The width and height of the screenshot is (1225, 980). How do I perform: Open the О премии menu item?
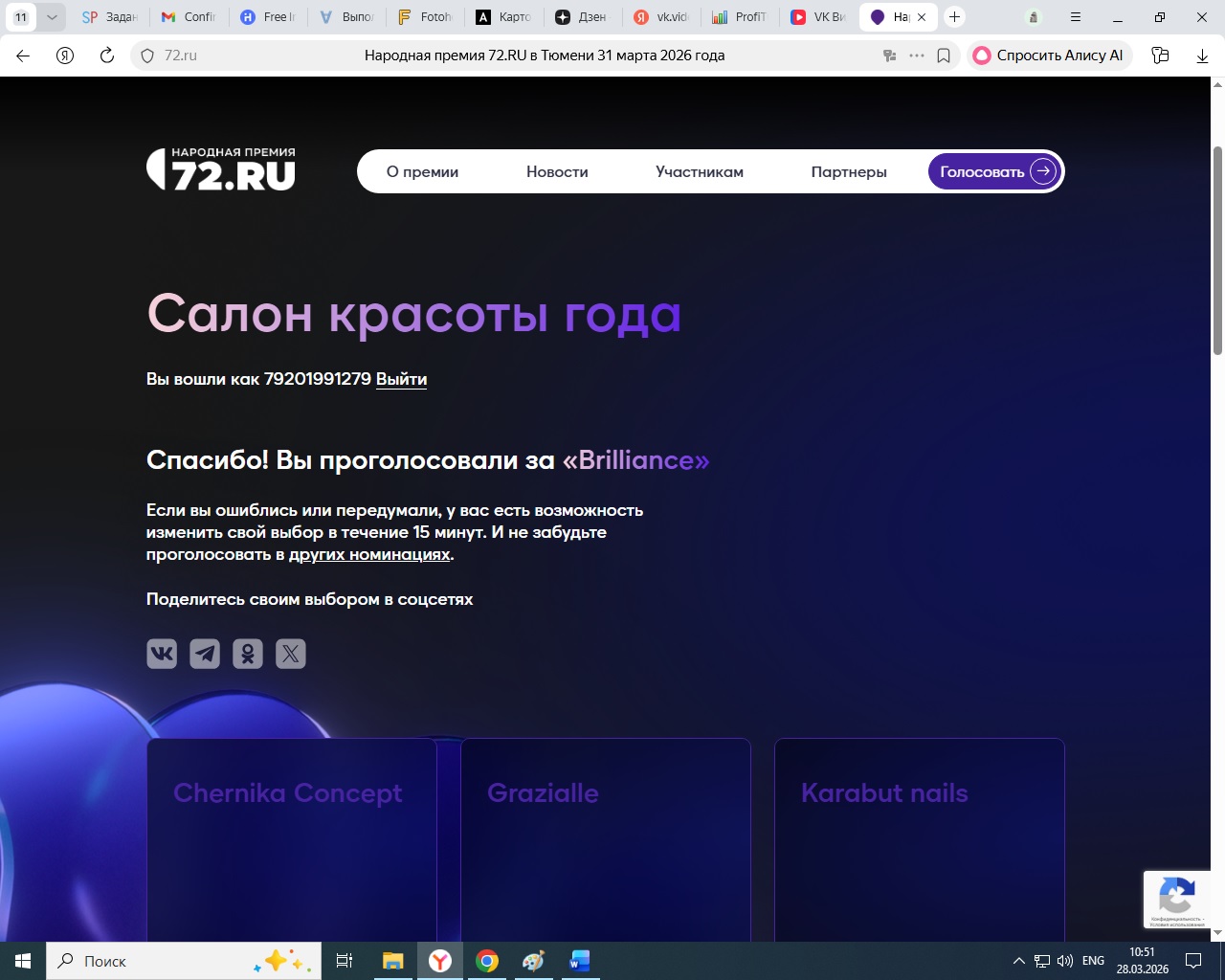click(422, 172)
